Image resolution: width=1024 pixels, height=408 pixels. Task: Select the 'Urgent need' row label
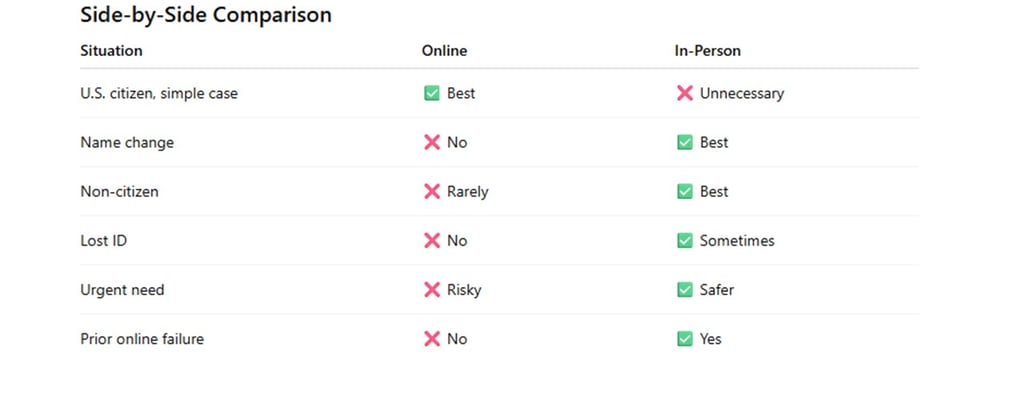coord(122,289)
